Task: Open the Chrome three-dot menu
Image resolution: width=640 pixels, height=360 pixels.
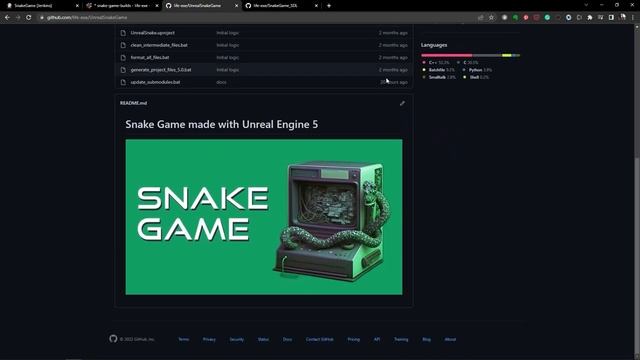Action: click(633, 18)
